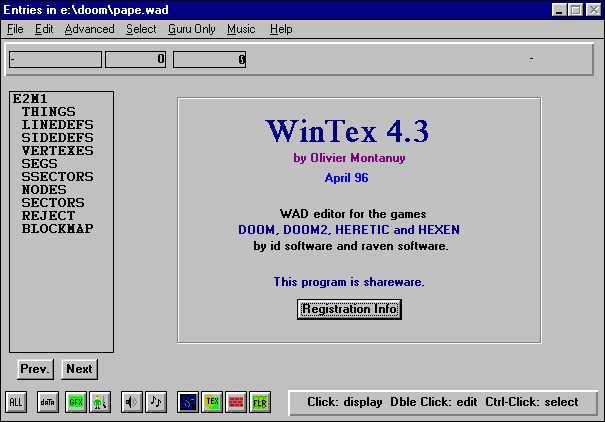This screenshot has width=605, height=422.
Task: Click the status bar hint text
Action: 443,402
